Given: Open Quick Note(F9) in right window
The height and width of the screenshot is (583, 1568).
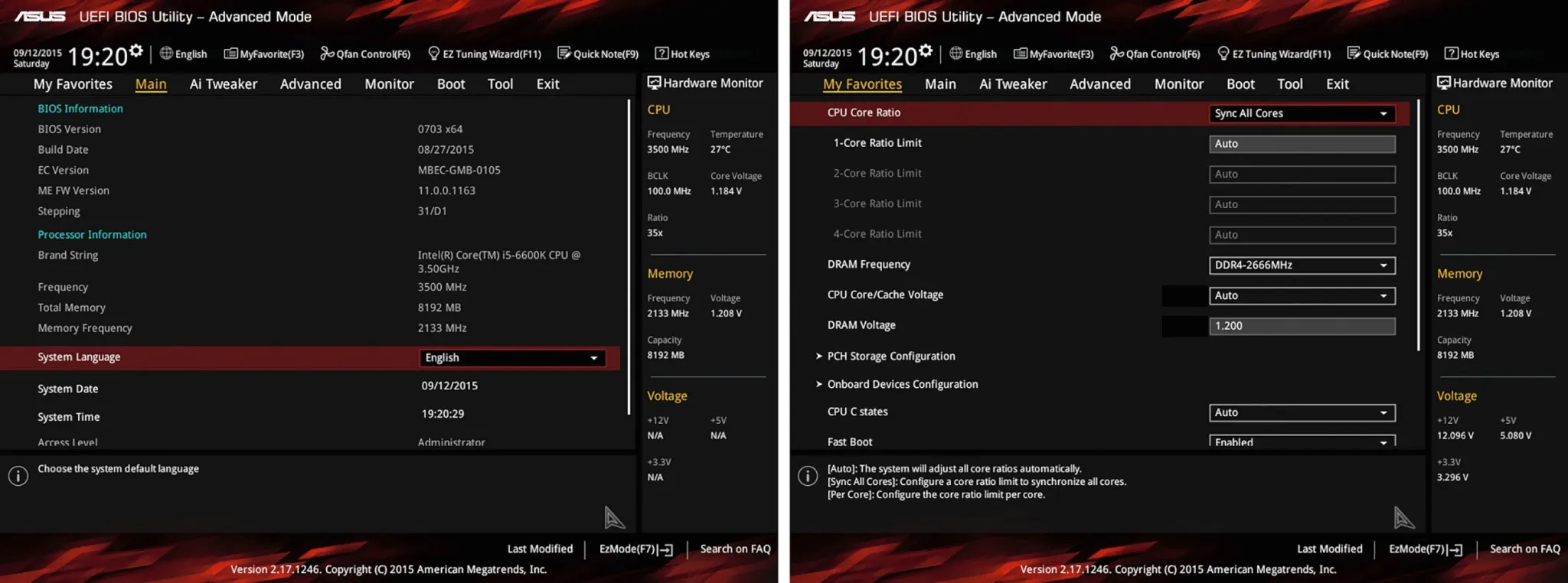Looking at the screenshot, I should (1387, 54).
